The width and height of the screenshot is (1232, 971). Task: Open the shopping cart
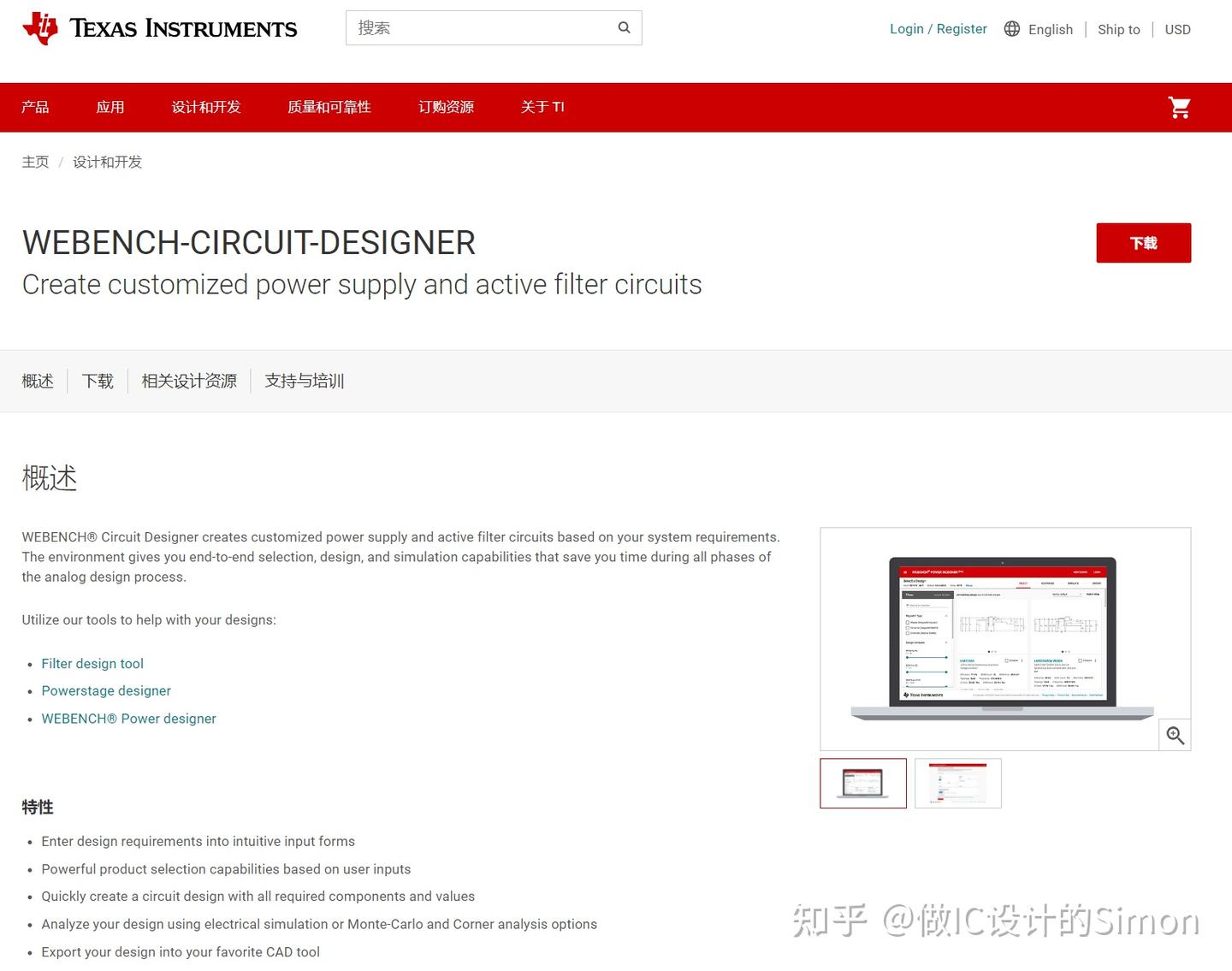click(1179, 107)
